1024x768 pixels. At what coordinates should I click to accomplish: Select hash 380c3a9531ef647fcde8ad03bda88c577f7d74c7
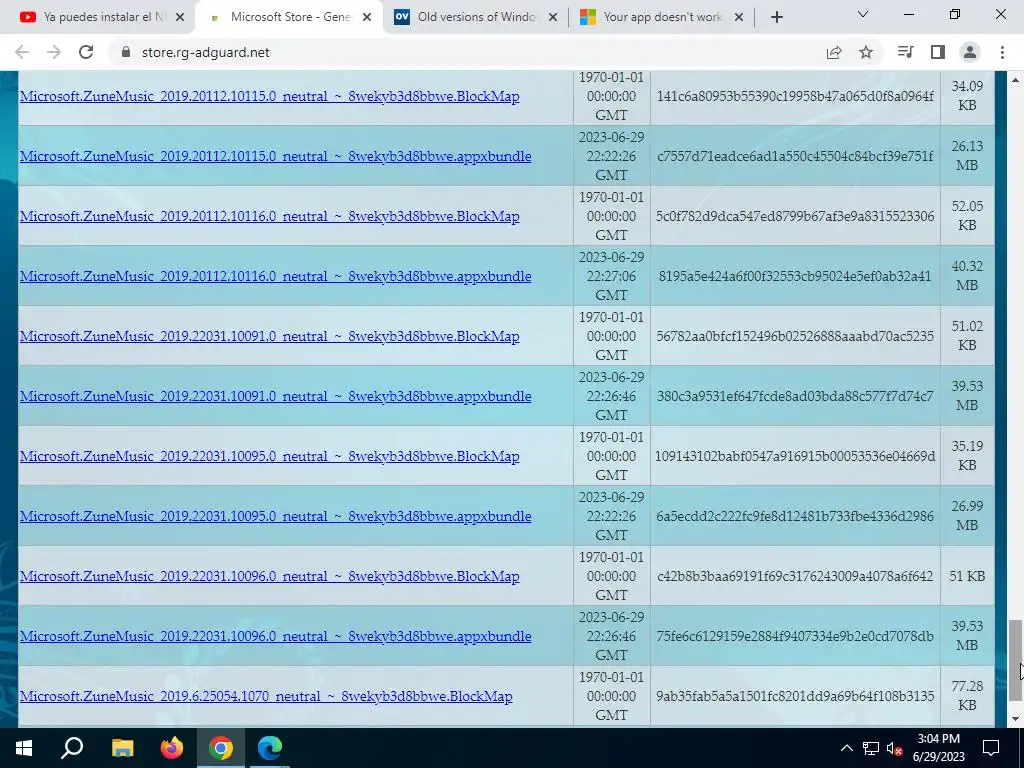pos(795,396)
